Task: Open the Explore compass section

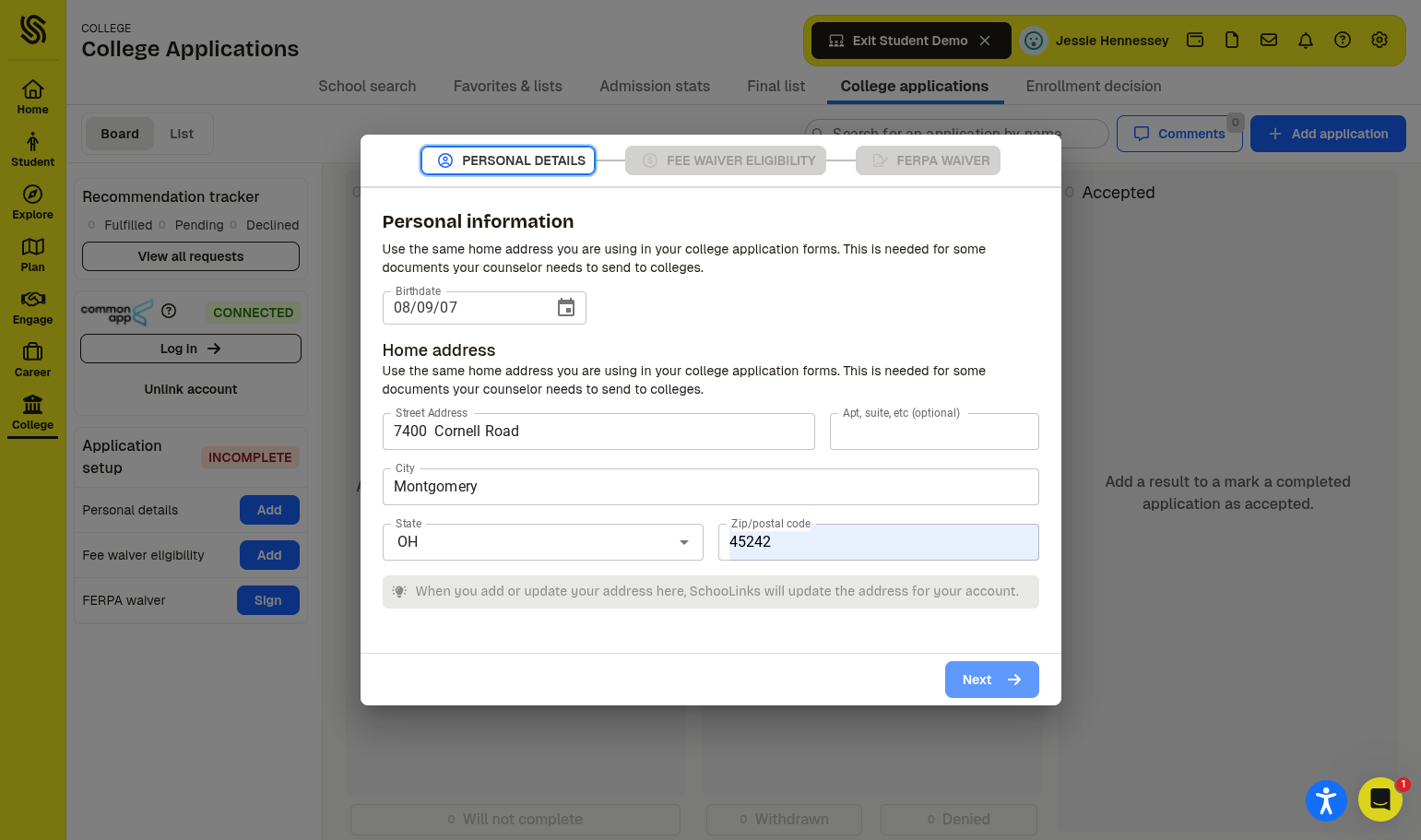Action: tap(32, 202)
